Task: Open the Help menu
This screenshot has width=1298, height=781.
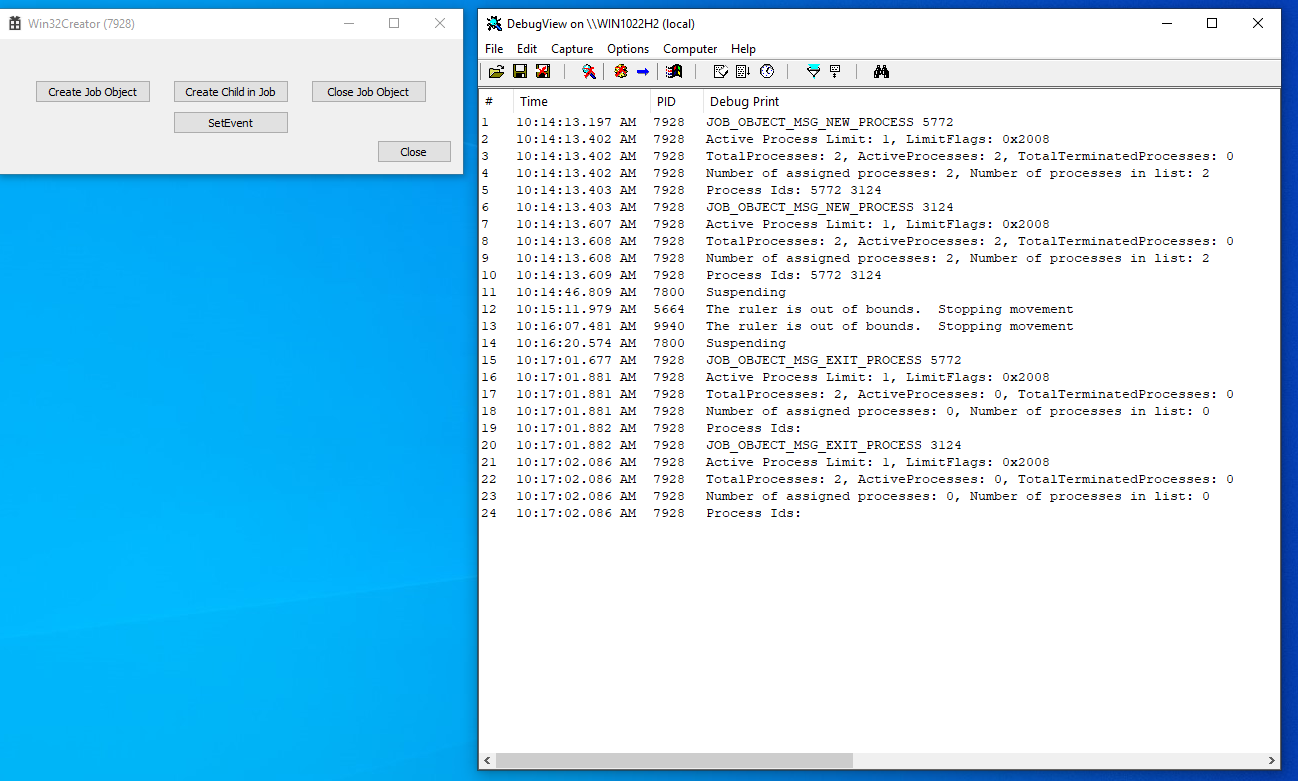Action: [743, 49]
